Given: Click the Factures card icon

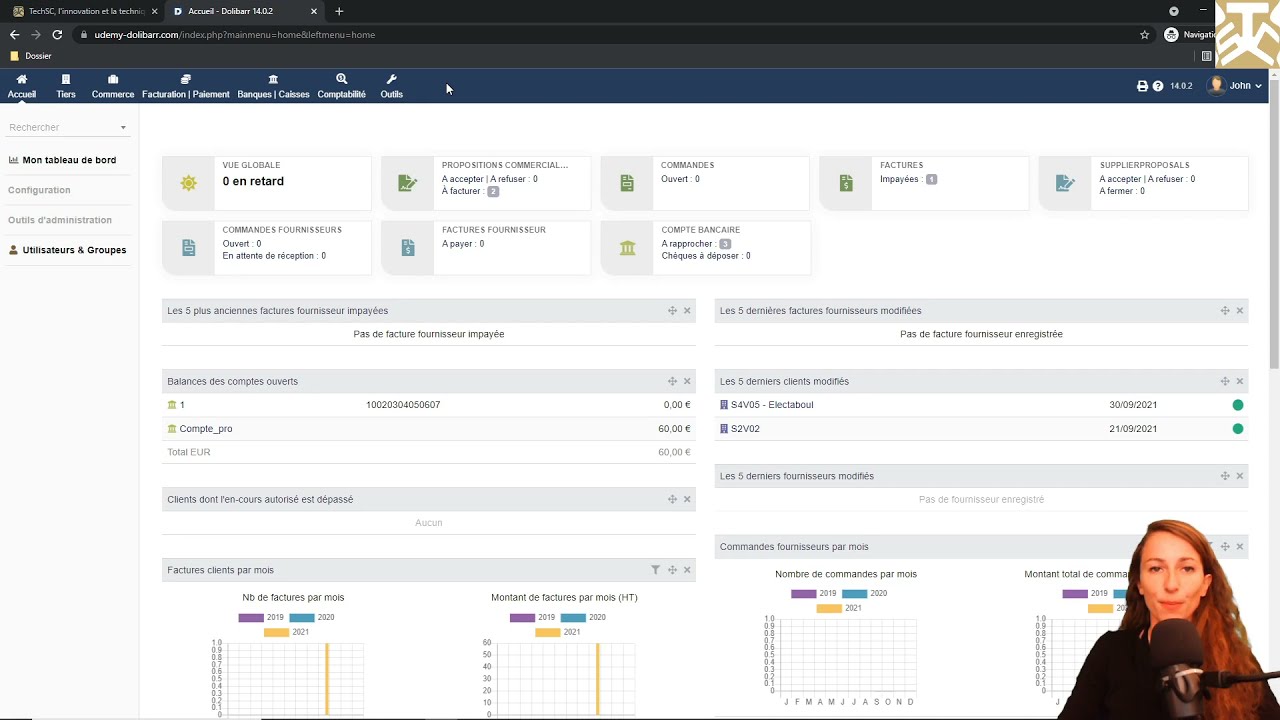Looking at the screenshot, I should tap(846, 183).
